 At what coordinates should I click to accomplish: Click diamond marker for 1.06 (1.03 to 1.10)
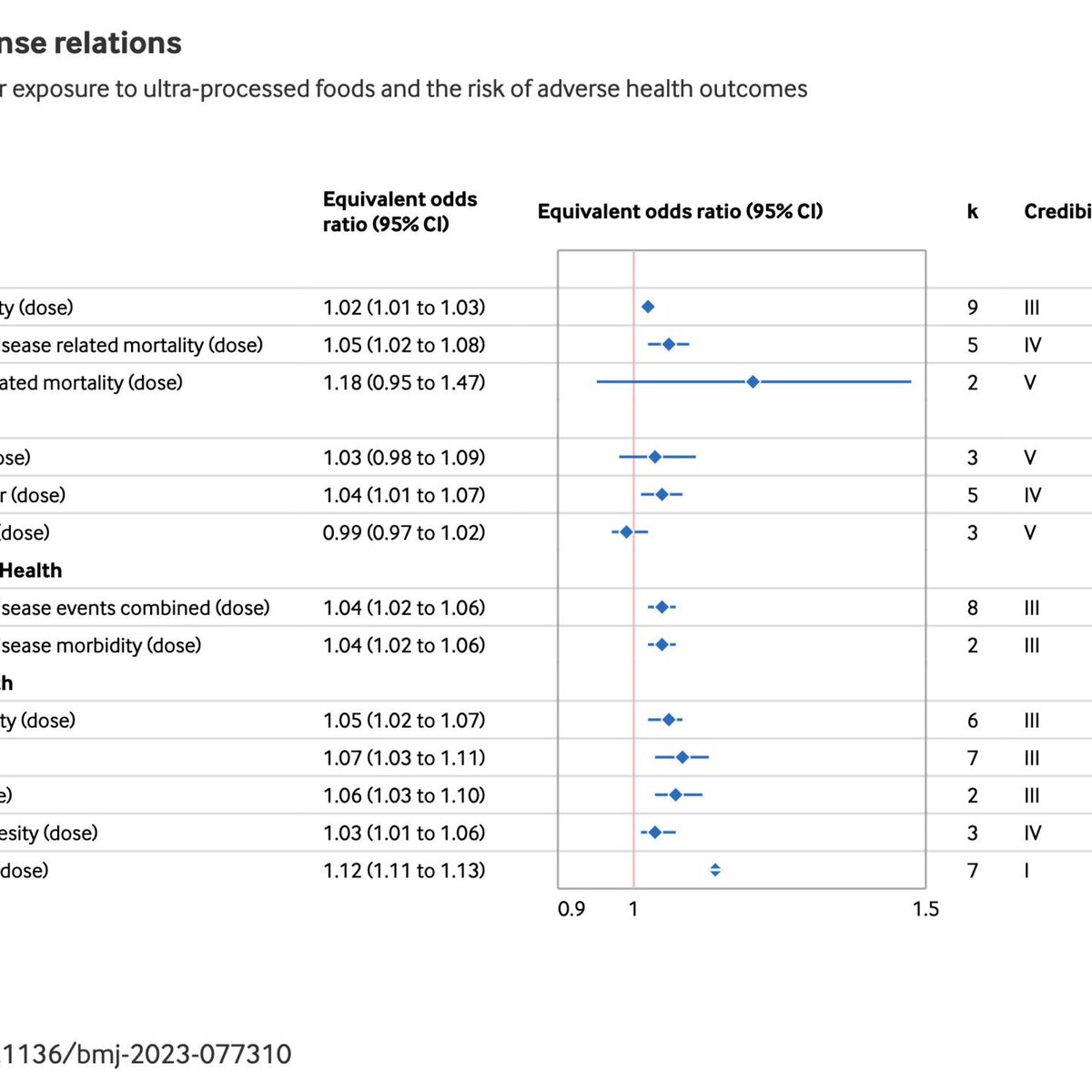[x=675, y=794]
